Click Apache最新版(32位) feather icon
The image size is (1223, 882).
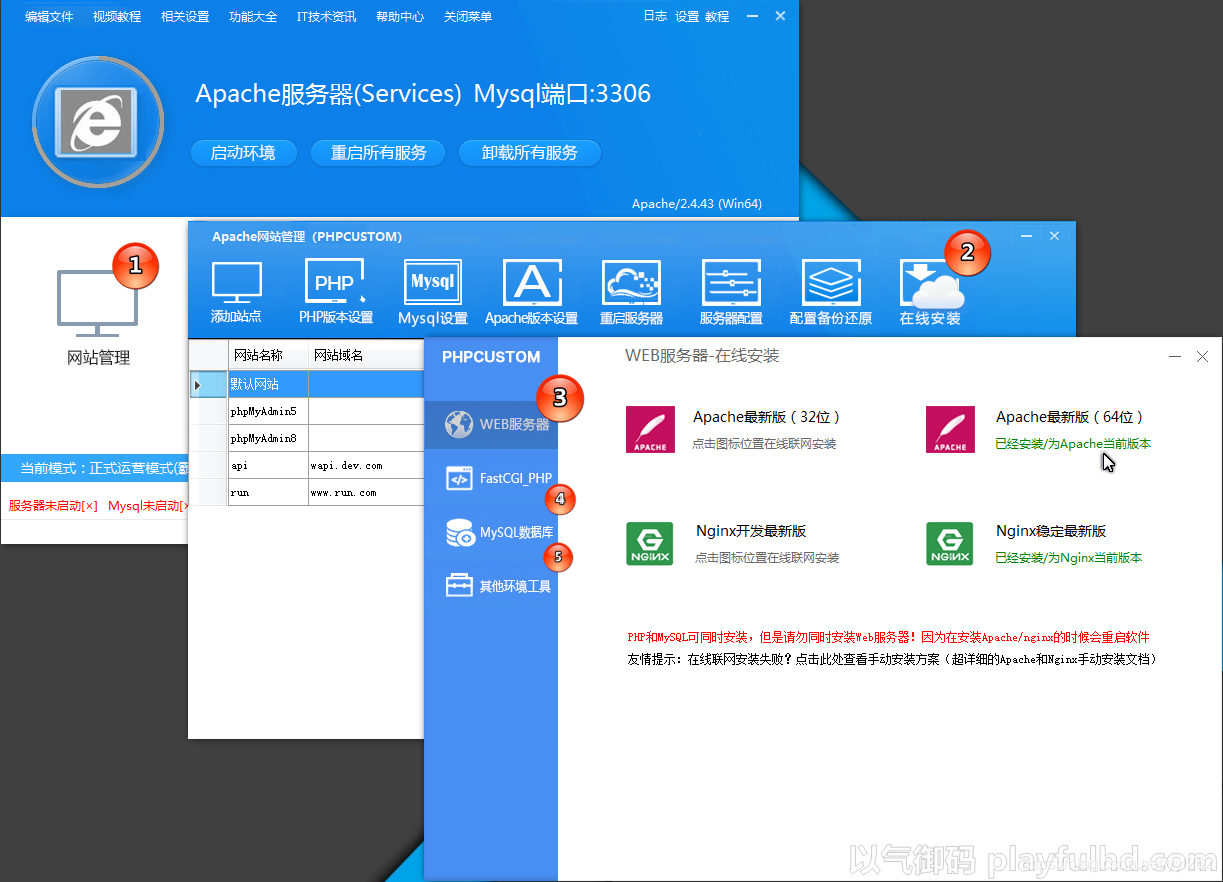(x=650, y=429)
